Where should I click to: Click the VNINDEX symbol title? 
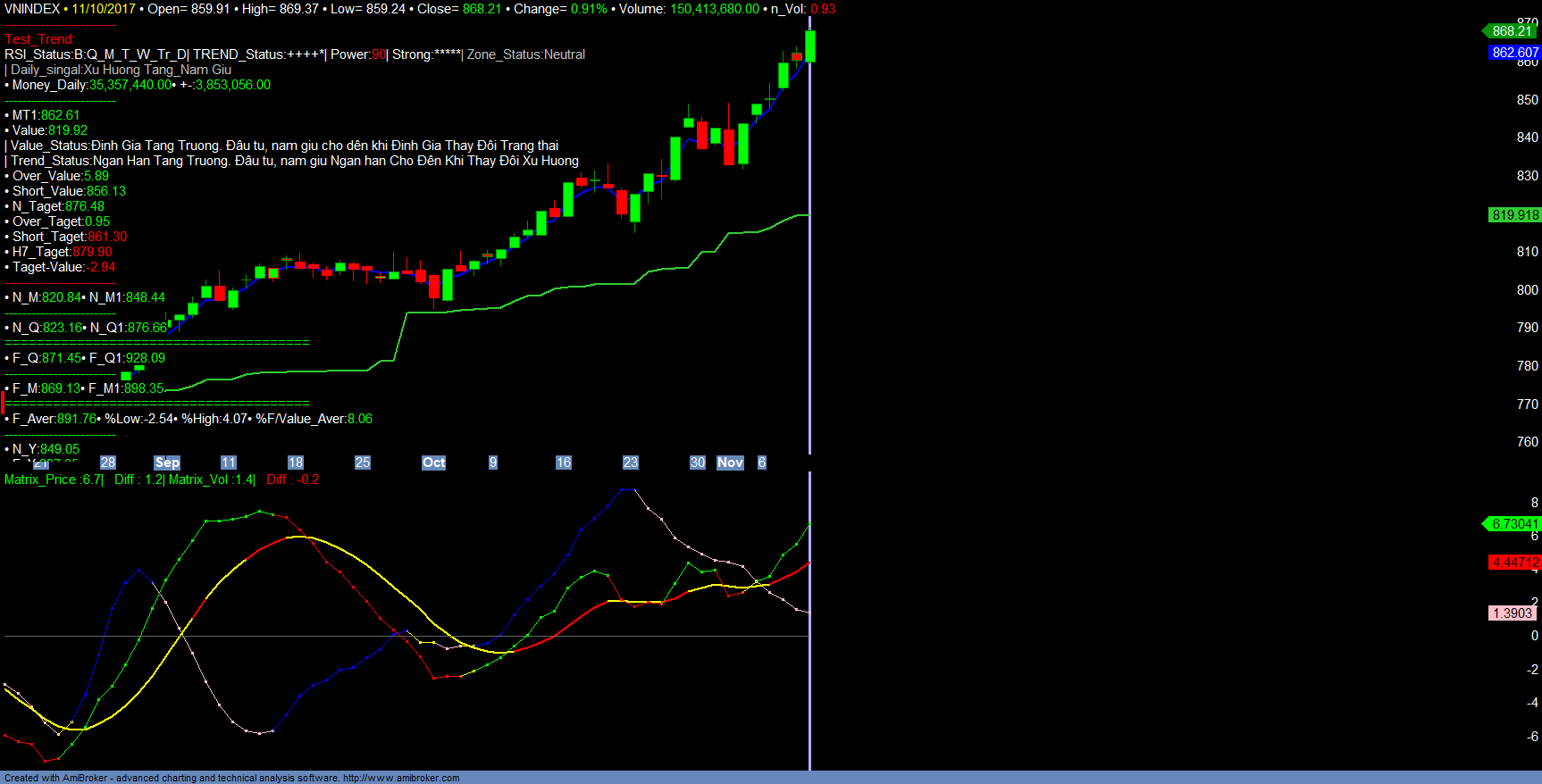click(x=32, y=9)
